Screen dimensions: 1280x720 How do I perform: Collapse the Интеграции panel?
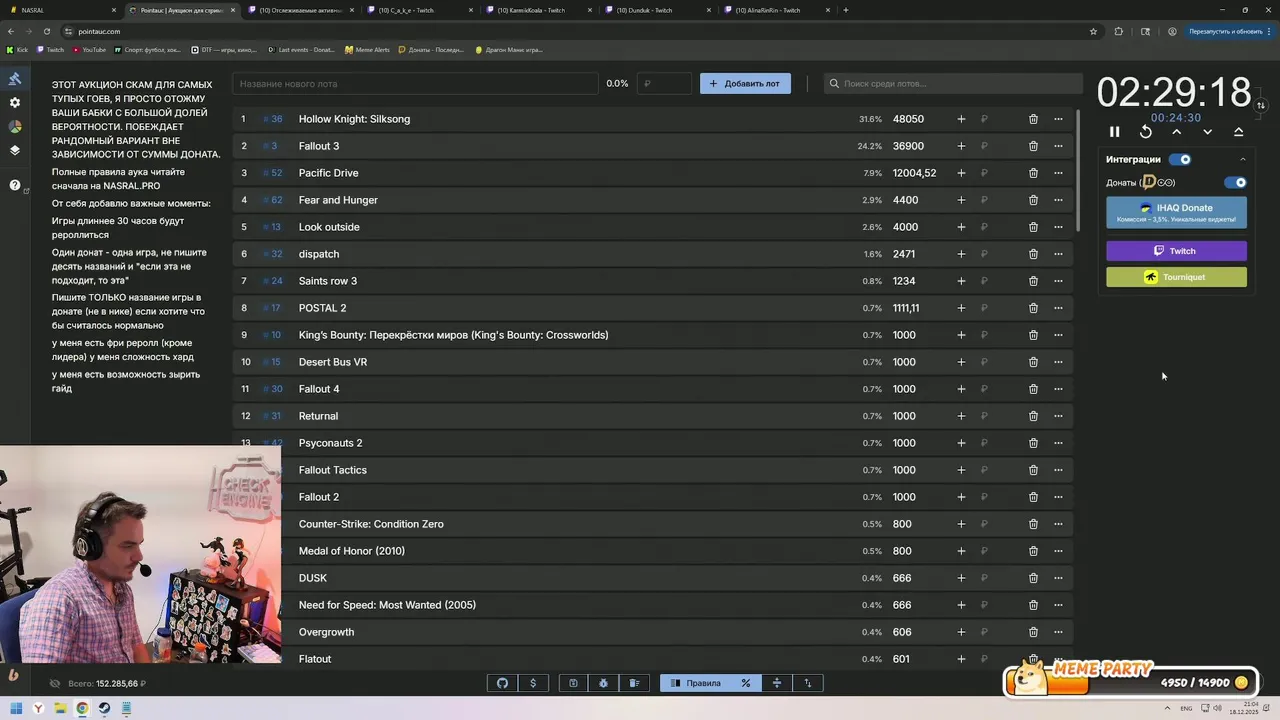1243,159
